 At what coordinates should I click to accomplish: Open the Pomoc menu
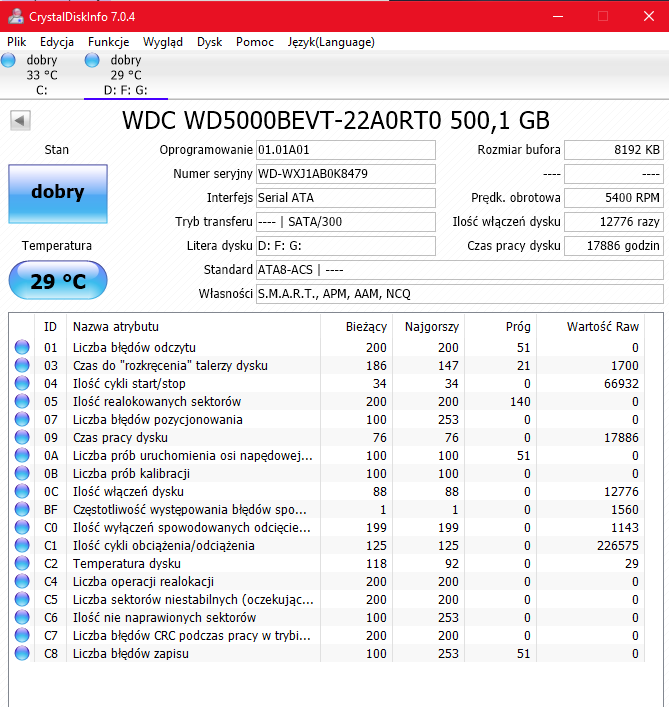(255, 42)
